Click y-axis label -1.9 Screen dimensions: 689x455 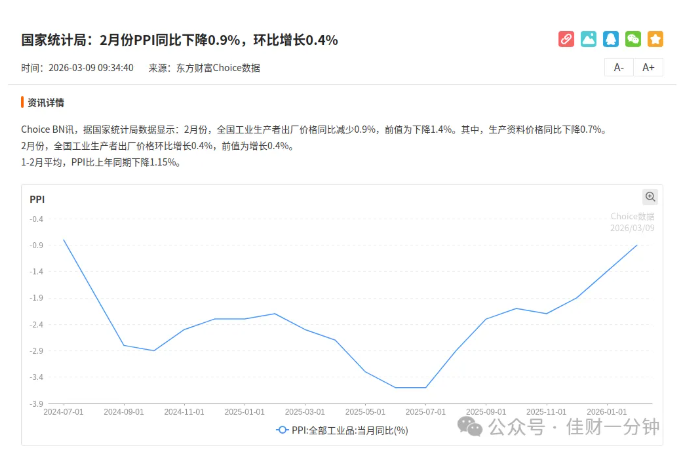pyautogui.click(x=36, y=298)
